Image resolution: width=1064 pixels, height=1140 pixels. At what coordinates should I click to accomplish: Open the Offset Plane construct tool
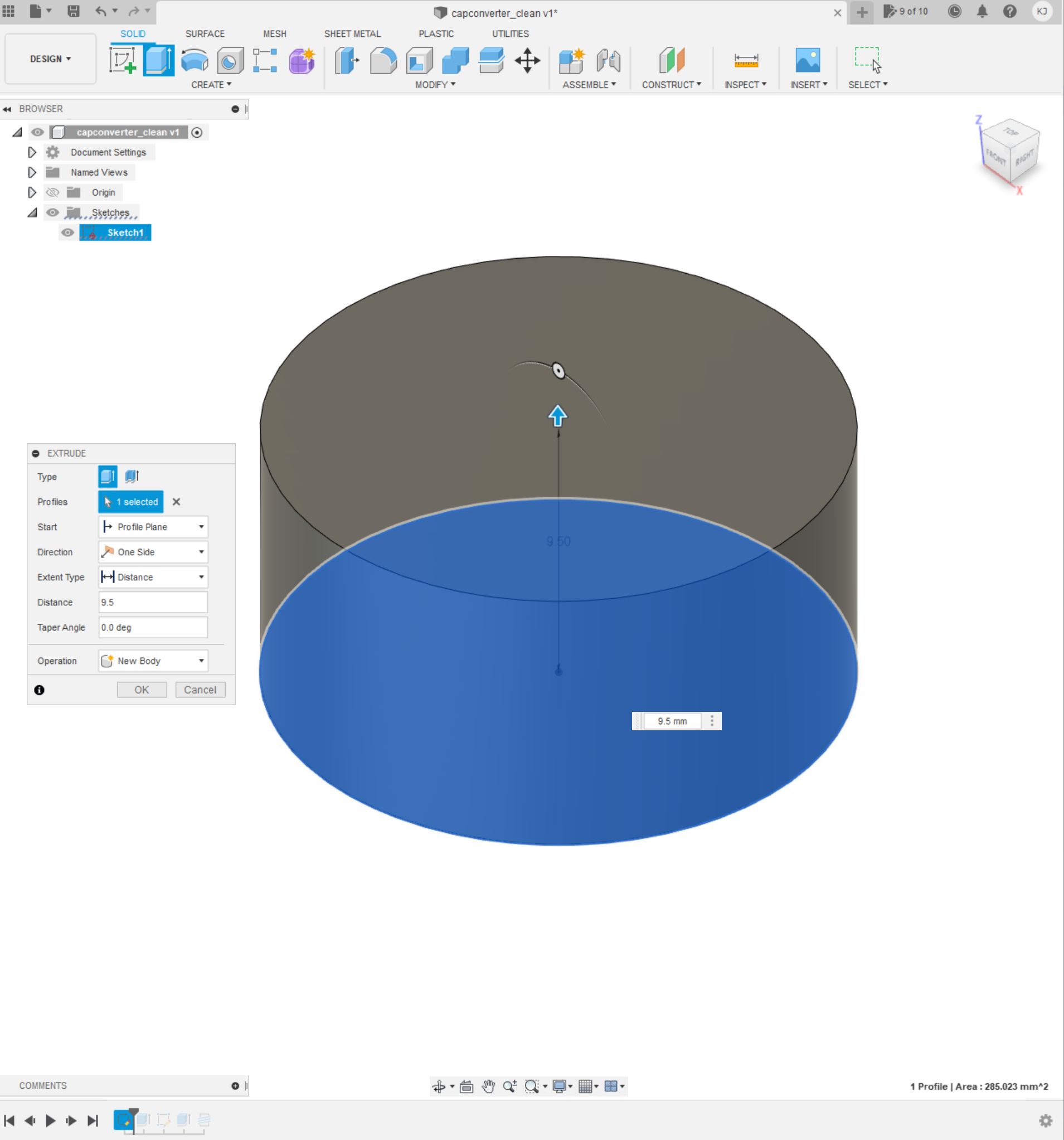pos(672,60)
